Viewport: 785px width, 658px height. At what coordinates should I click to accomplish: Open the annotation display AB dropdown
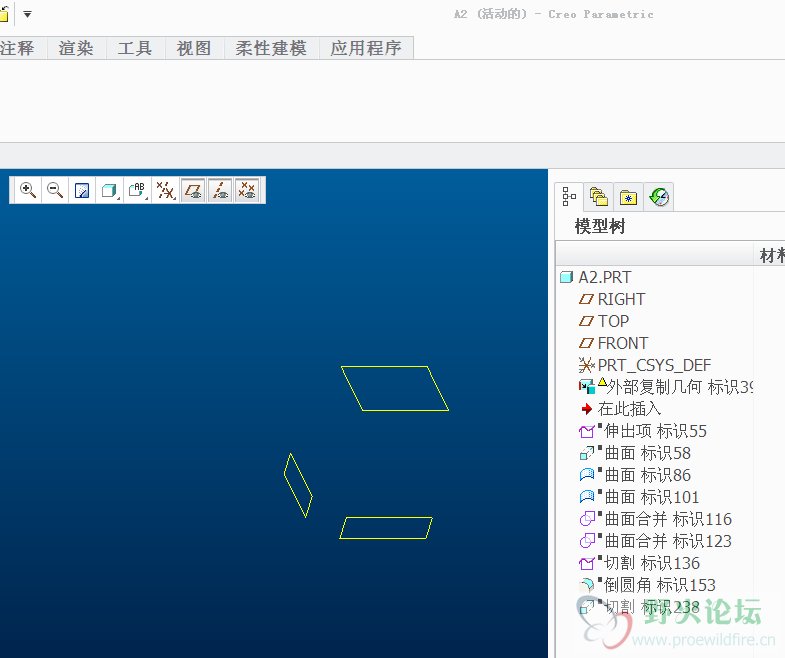[137, 190]
